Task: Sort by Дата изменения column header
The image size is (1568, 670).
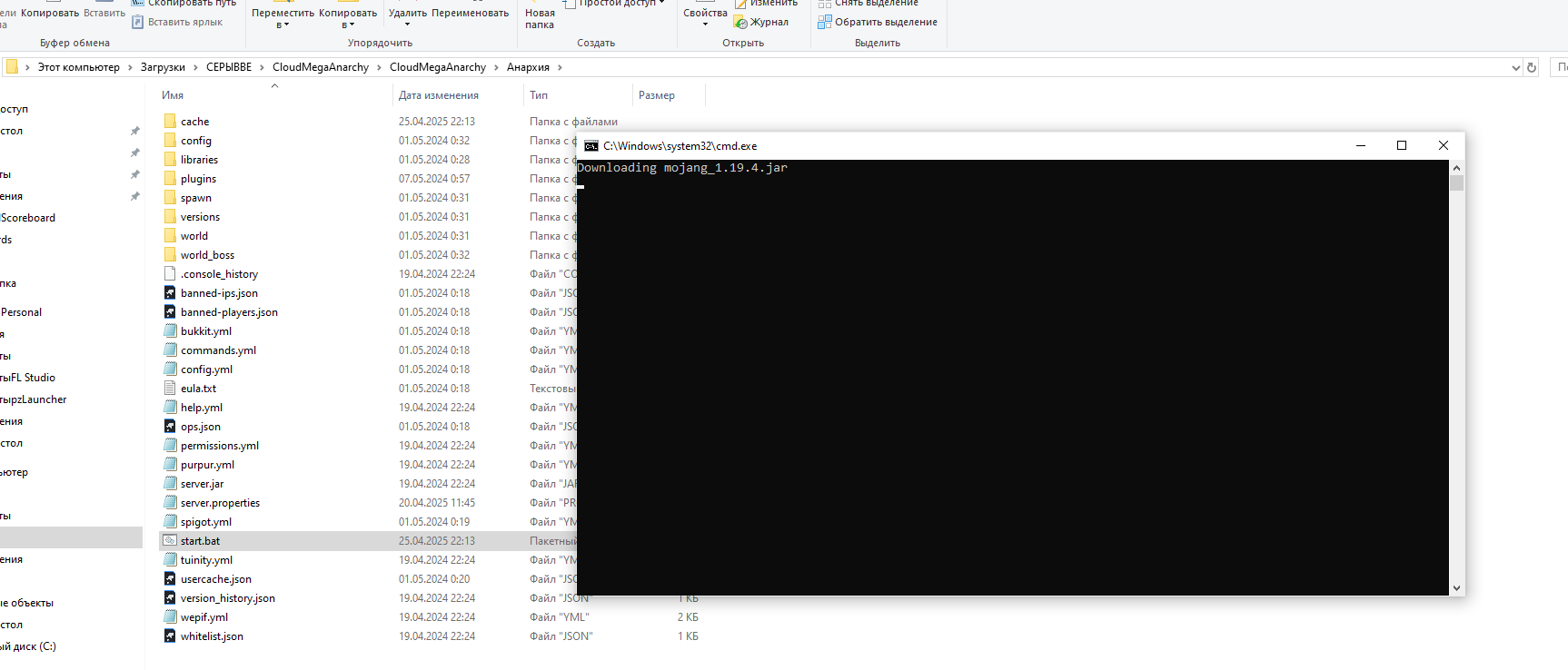Action: pos(439,95)
